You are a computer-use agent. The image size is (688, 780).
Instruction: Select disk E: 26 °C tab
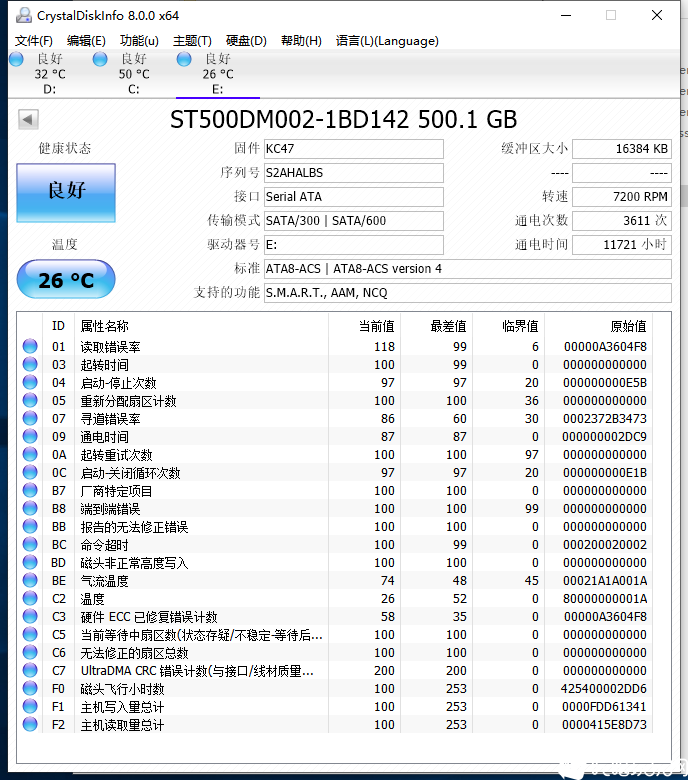tap(218, 74)
